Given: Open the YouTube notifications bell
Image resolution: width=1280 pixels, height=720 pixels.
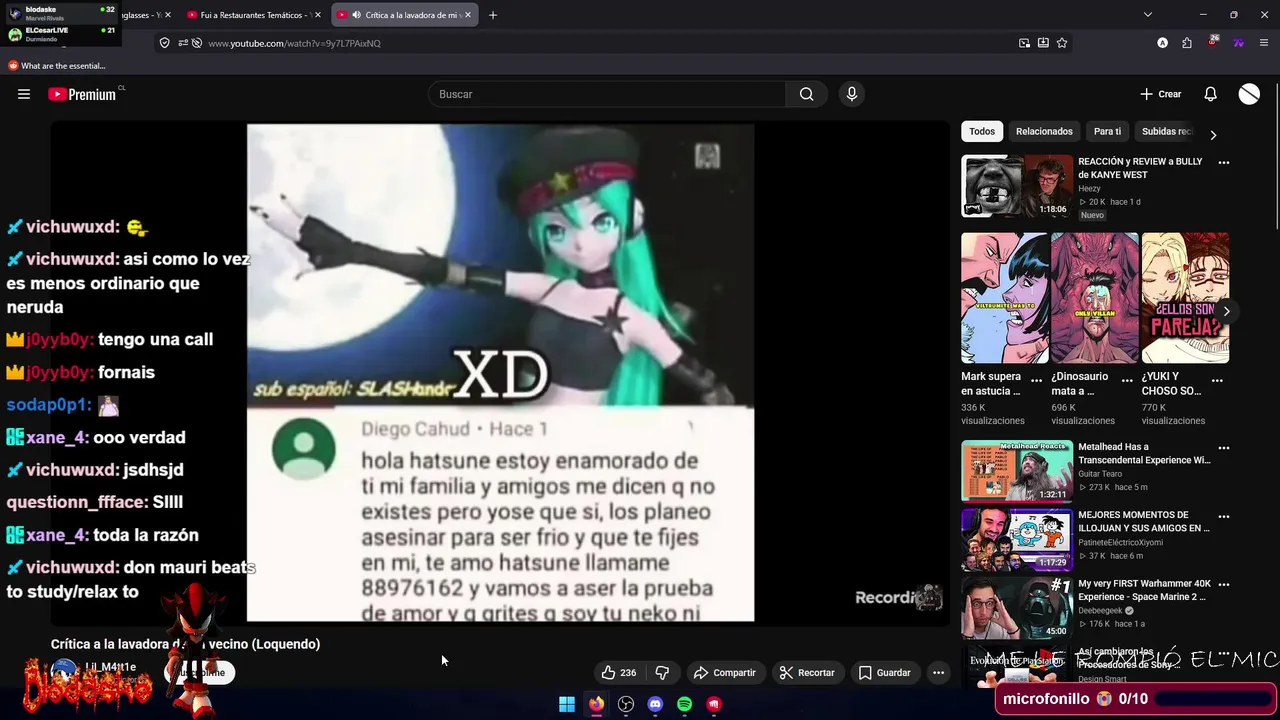Looking at the screenshot, I should click(1210, 94).
